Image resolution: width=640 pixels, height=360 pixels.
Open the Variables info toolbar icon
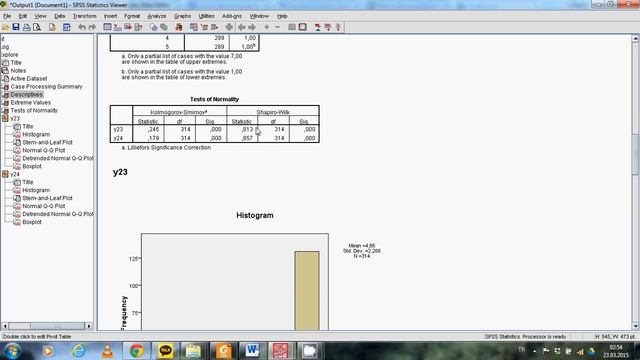[138, 27]
